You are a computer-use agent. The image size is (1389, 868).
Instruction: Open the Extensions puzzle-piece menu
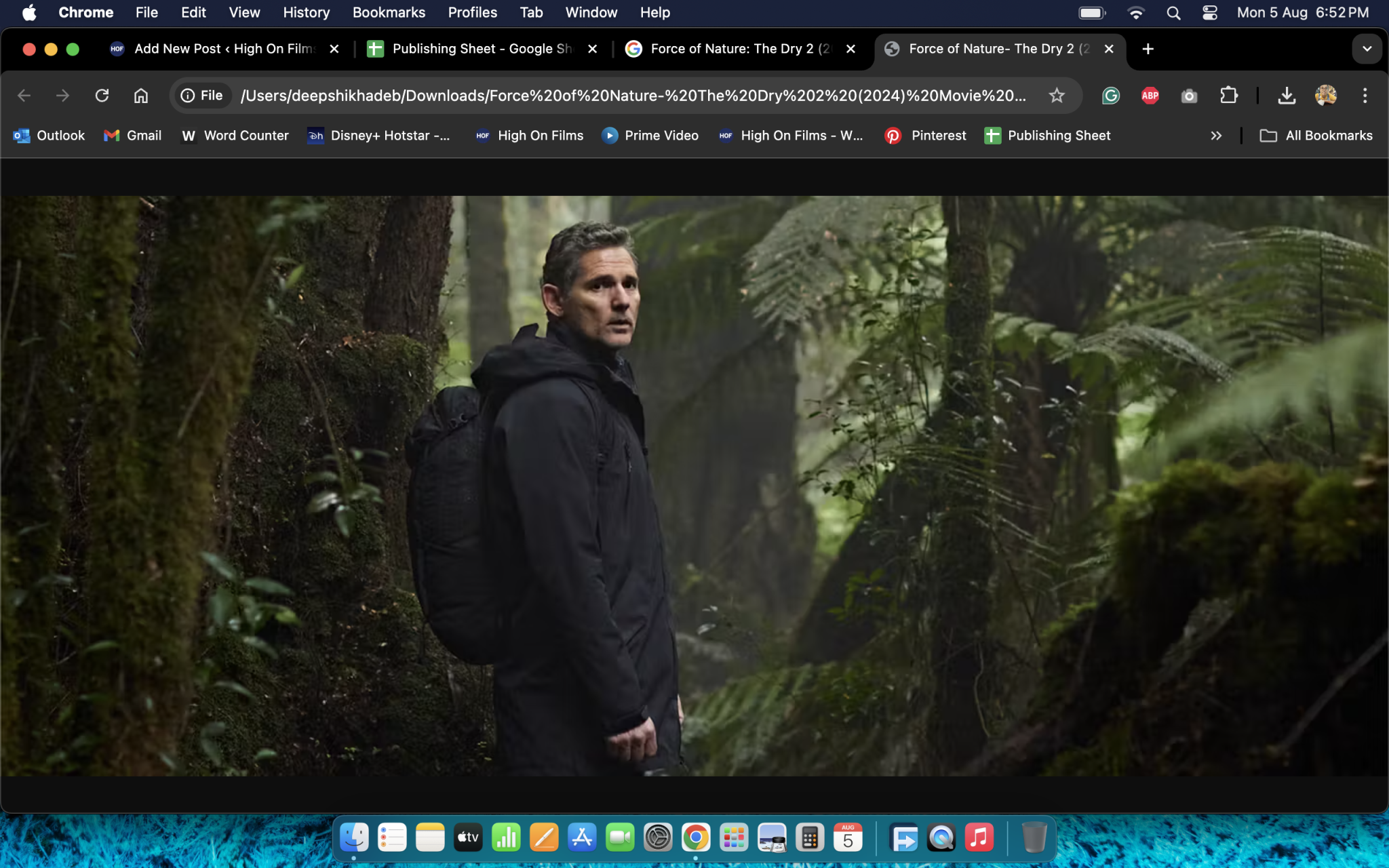pos(1228,96)
